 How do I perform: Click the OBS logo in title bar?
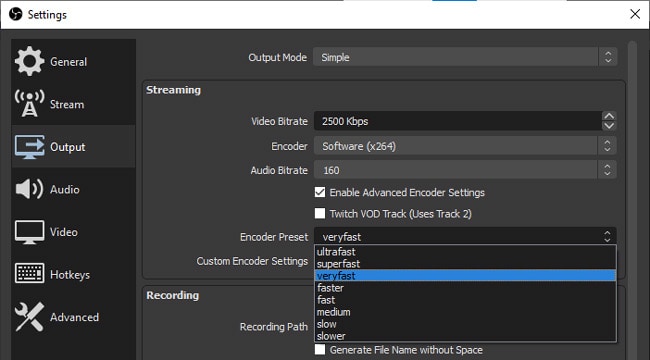tap(16, 15)
